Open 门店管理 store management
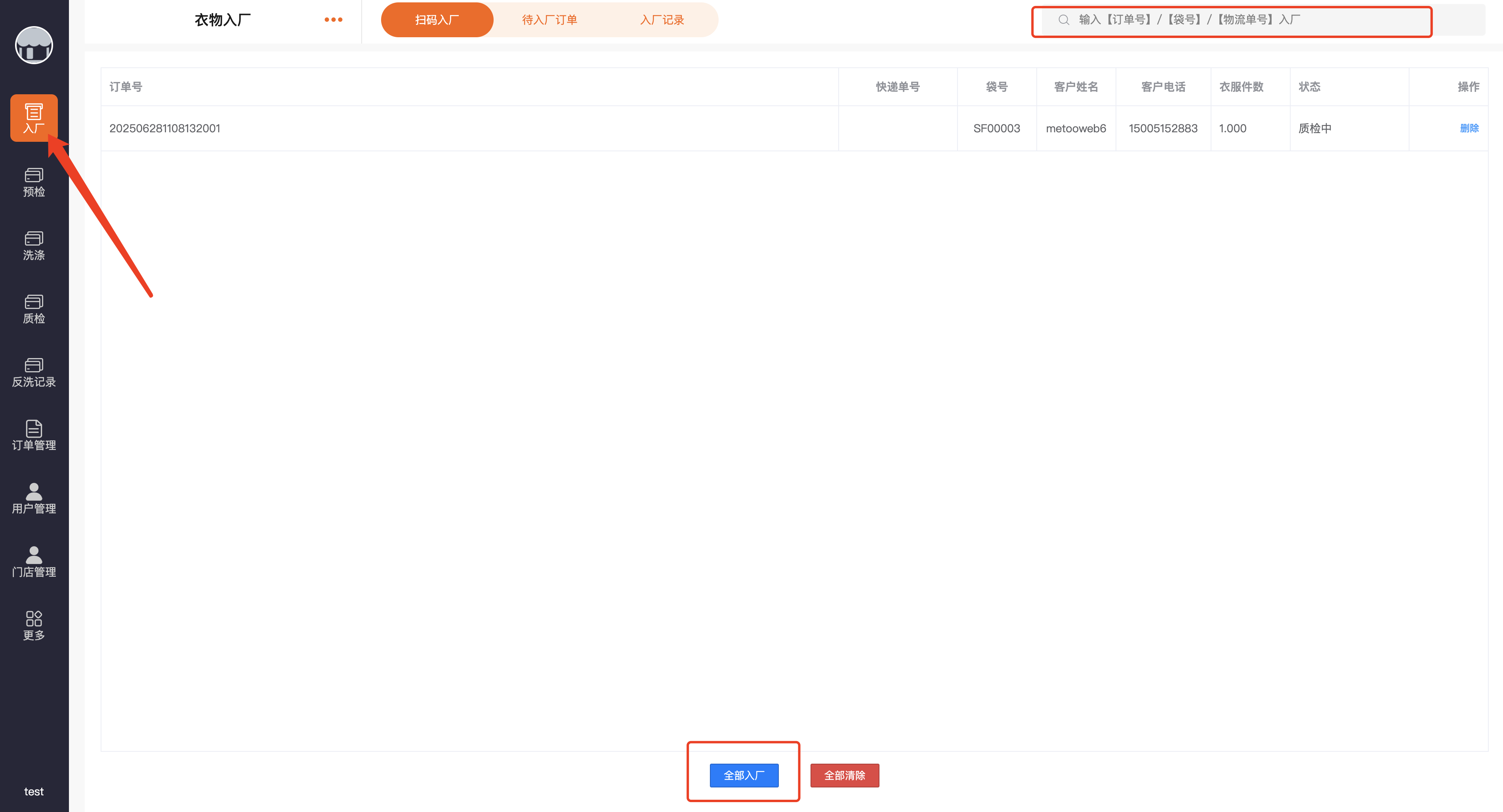 pos(34,562)
